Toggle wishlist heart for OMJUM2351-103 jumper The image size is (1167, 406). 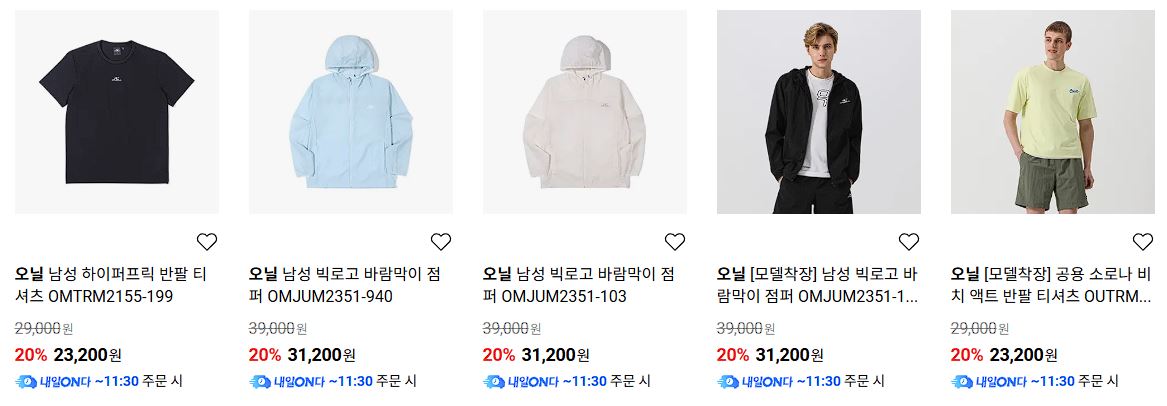click(674, 242)
